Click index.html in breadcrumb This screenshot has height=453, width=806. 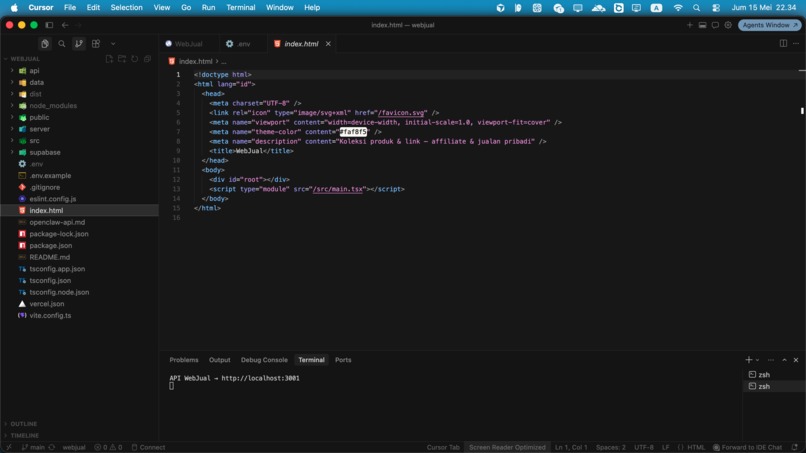tap(195, 61)
